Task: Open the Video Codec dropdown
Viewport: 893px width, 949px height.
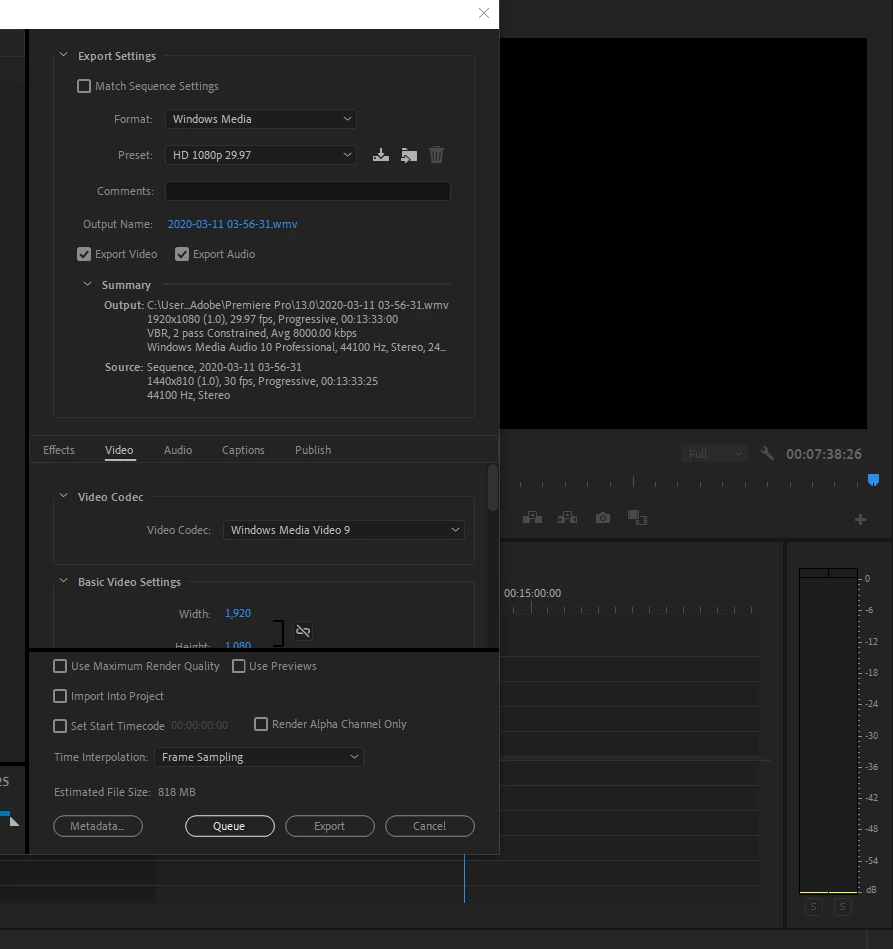Action: point(344,530)
